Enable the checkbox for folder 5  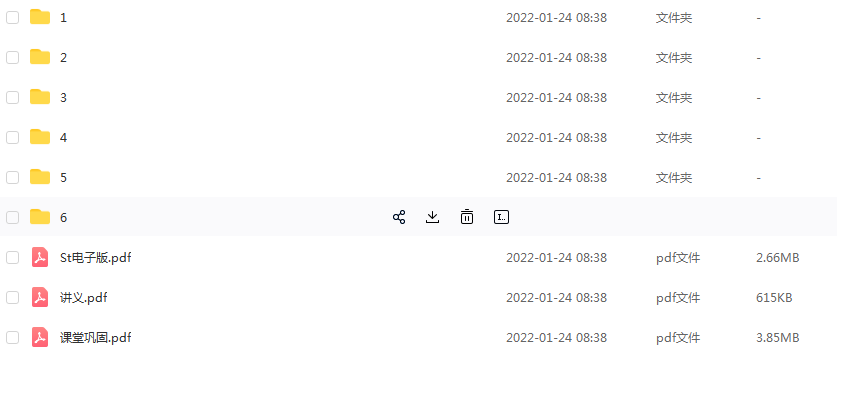pos(13,177)
